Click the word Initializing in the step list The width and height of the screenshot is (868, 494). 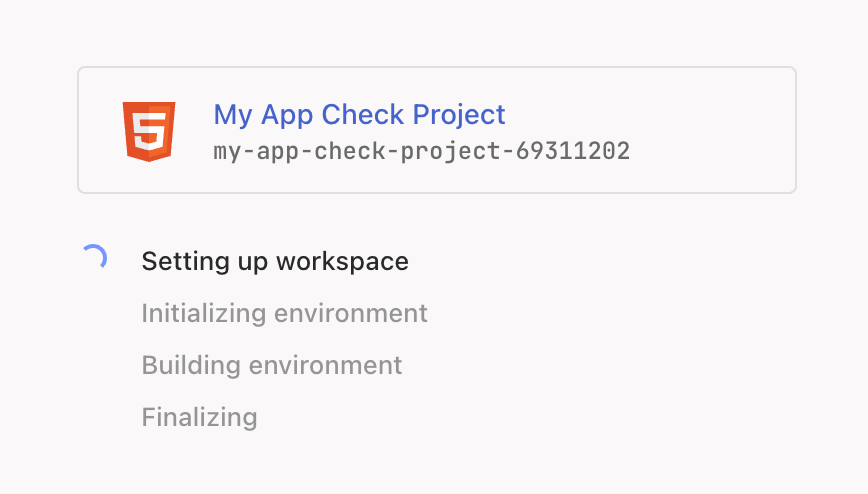coord(204,313)
